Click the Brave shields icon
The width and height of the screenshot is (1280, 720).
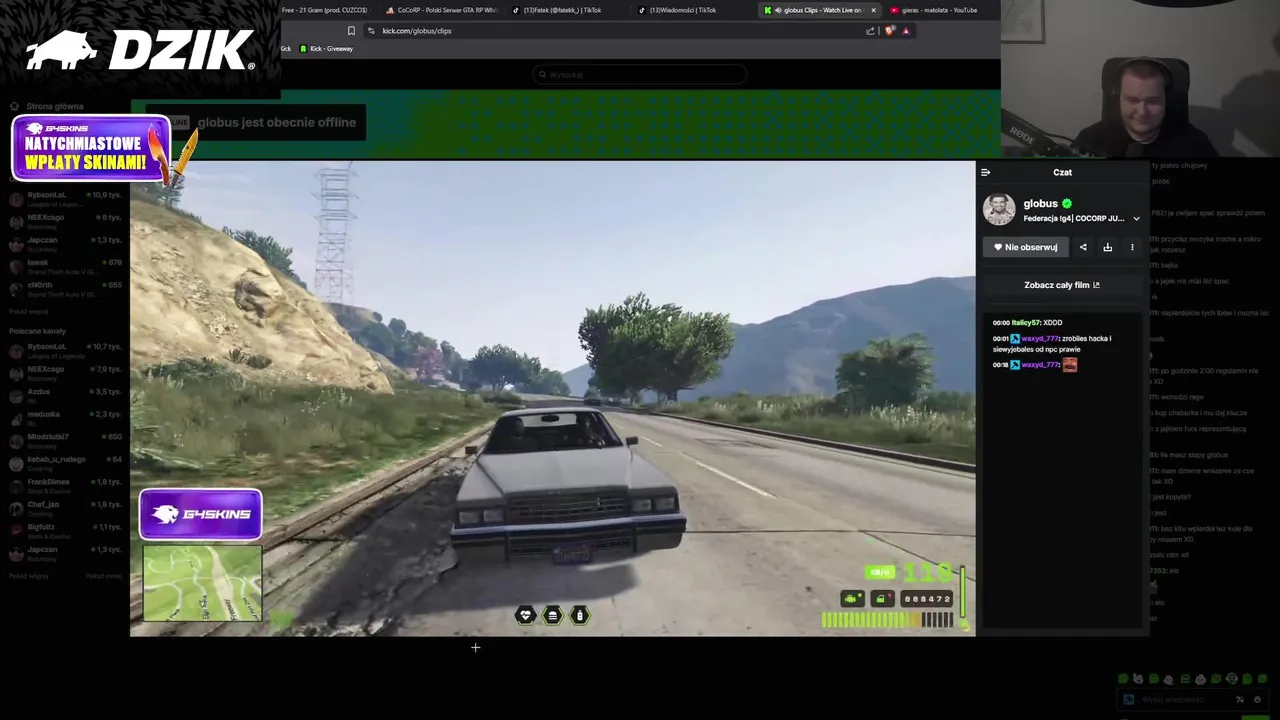pyautogui.click(x=890, y=31)
